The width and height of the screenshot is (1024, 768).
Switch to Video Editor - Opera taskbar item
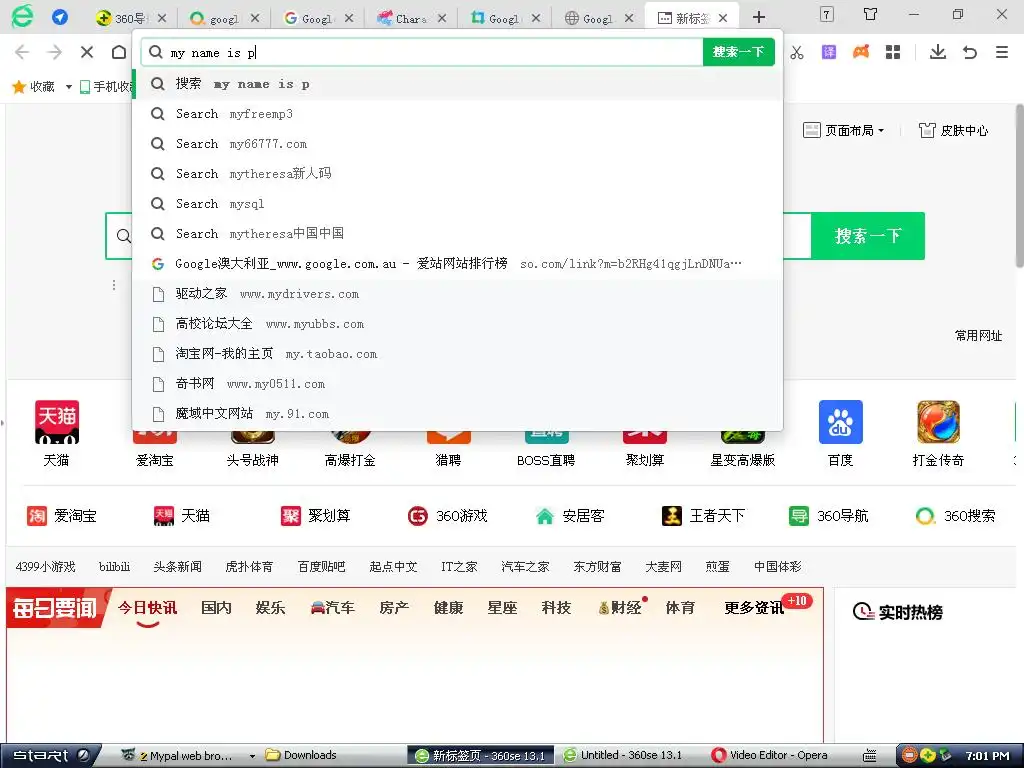coord(770,756)
